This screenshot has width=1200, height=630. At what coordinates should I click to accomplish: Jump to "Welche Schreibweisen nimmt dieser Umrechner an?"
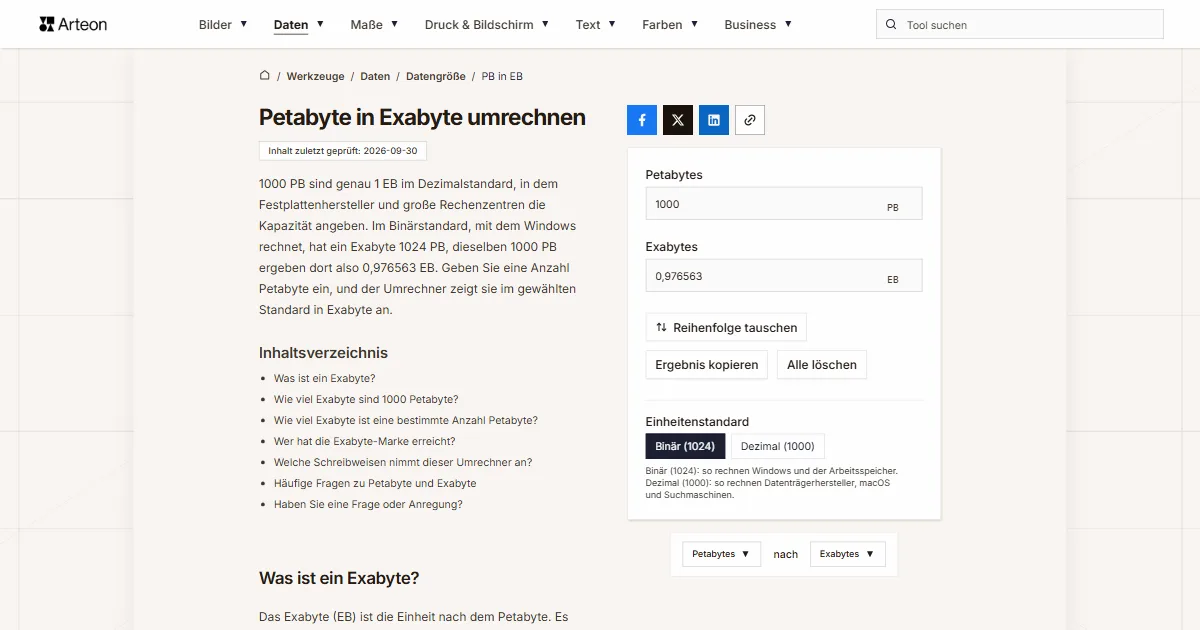pyautogui.click(x=403, y=462)
